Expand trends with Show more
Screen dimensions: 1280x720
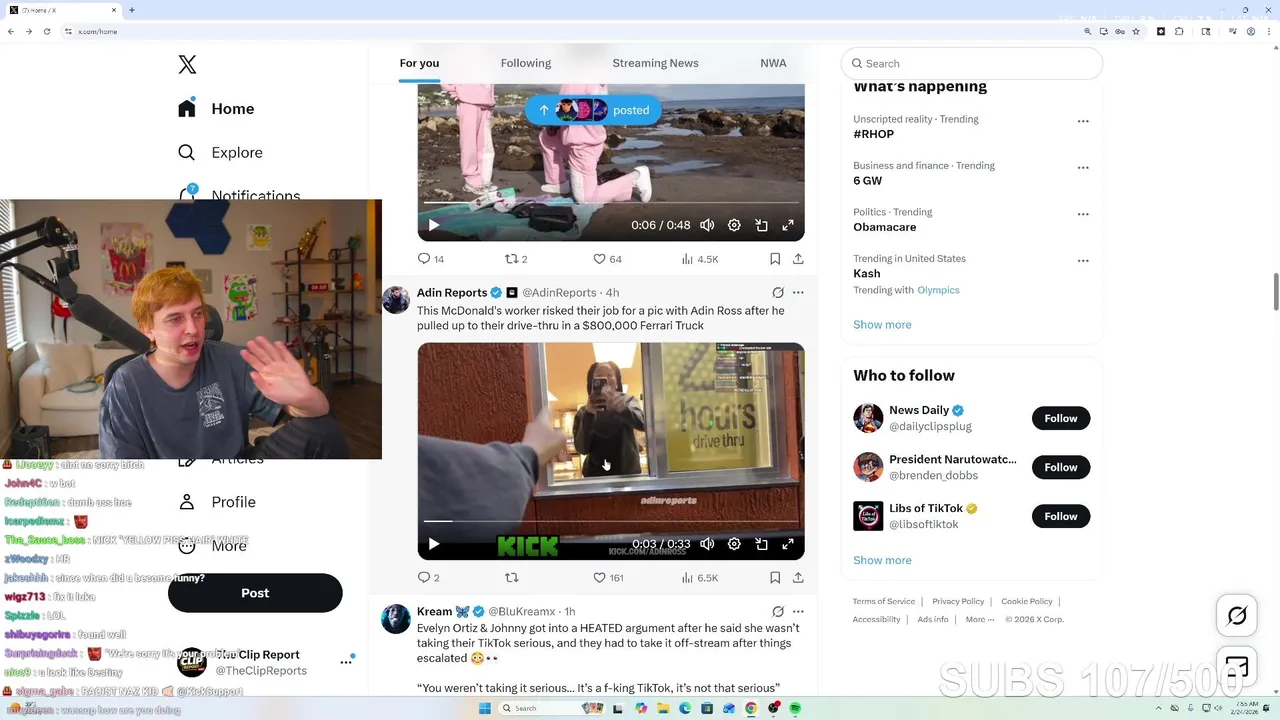click(882, 325)
